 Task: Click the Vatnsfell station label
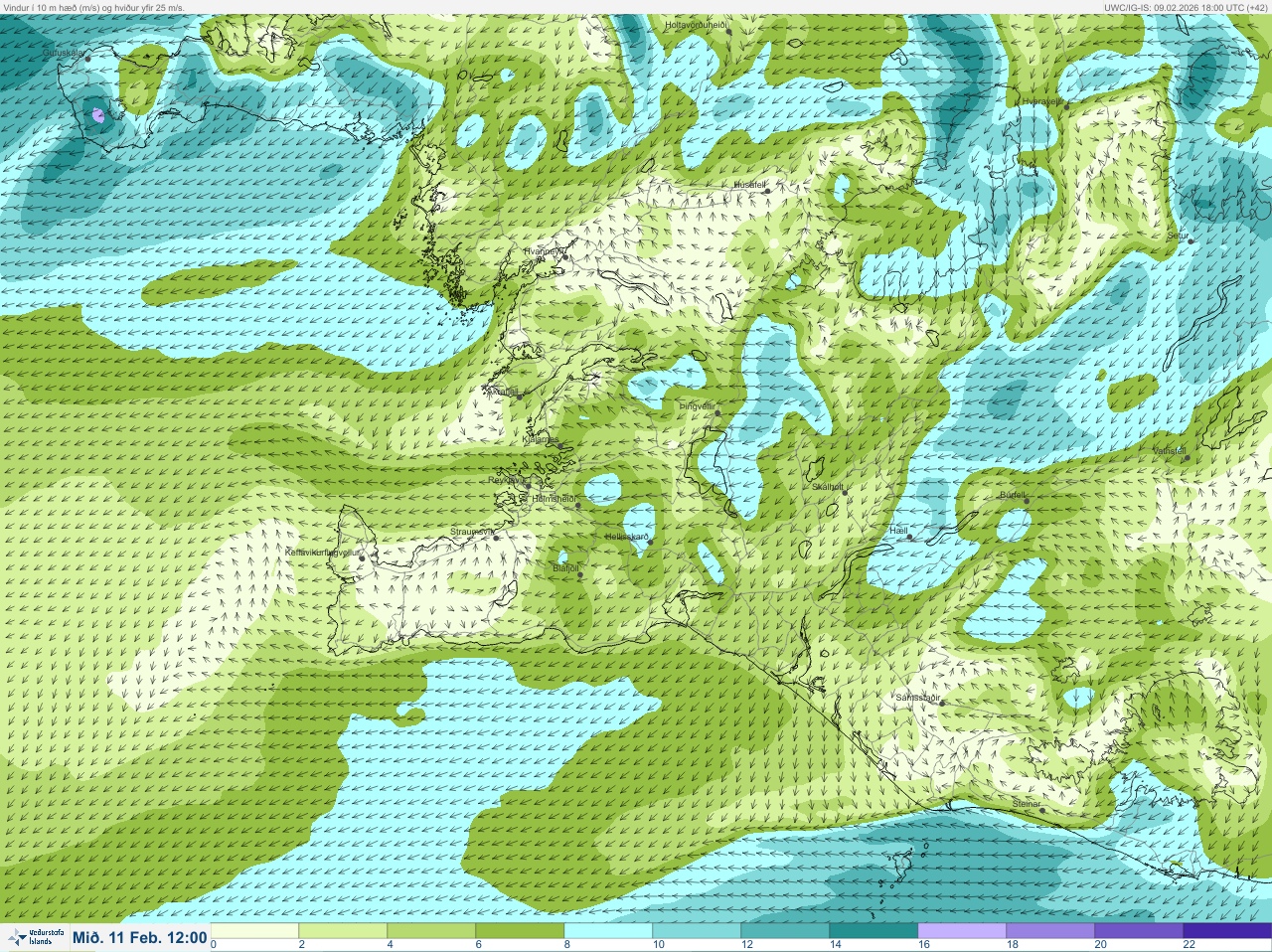pos(1169,451)
